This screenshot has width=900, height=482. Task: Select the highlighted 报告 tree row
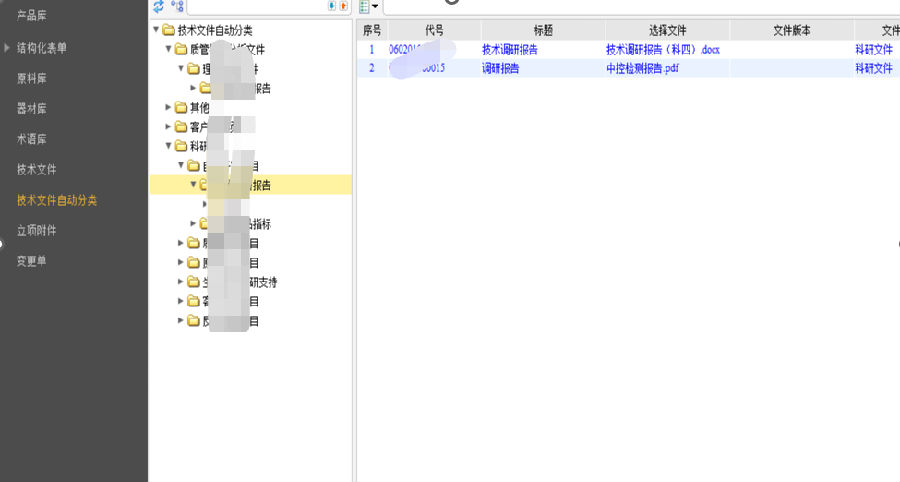[251, 185]
